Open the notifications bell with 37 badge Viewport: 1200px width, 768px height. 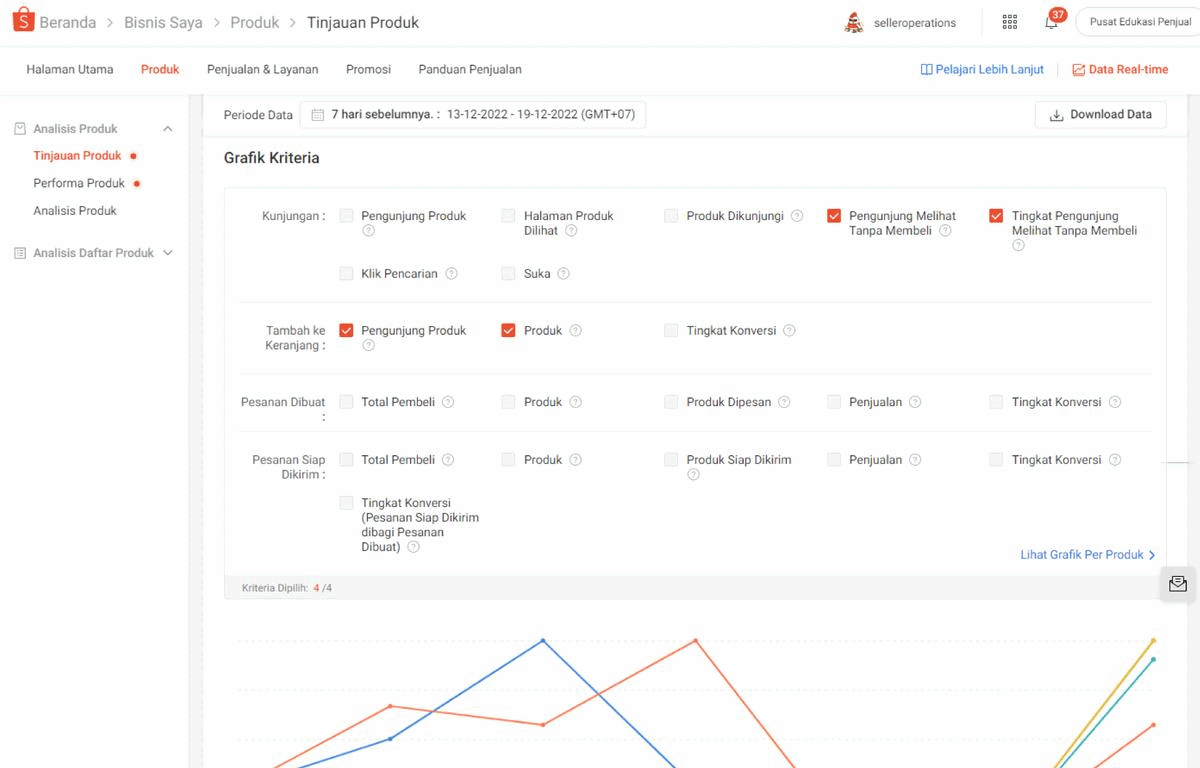point(1054,21)
